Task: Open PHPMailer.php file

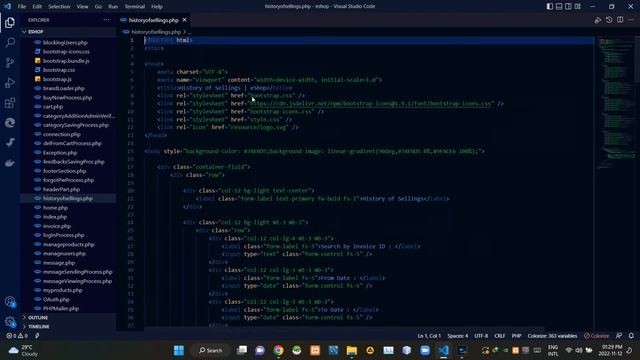Action: pos(61,309)
